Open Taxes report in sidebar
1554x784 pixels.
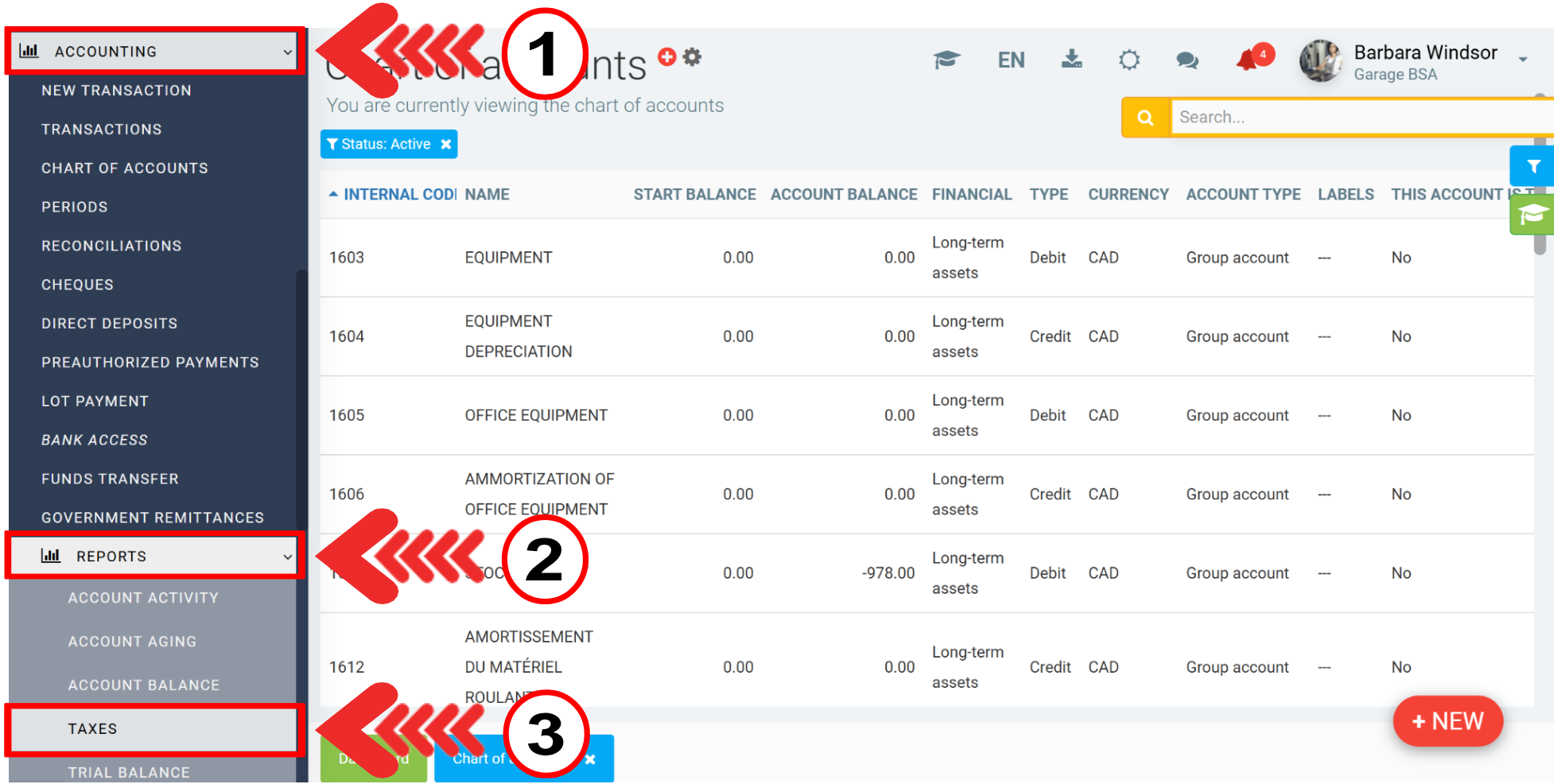pos(93,729)
